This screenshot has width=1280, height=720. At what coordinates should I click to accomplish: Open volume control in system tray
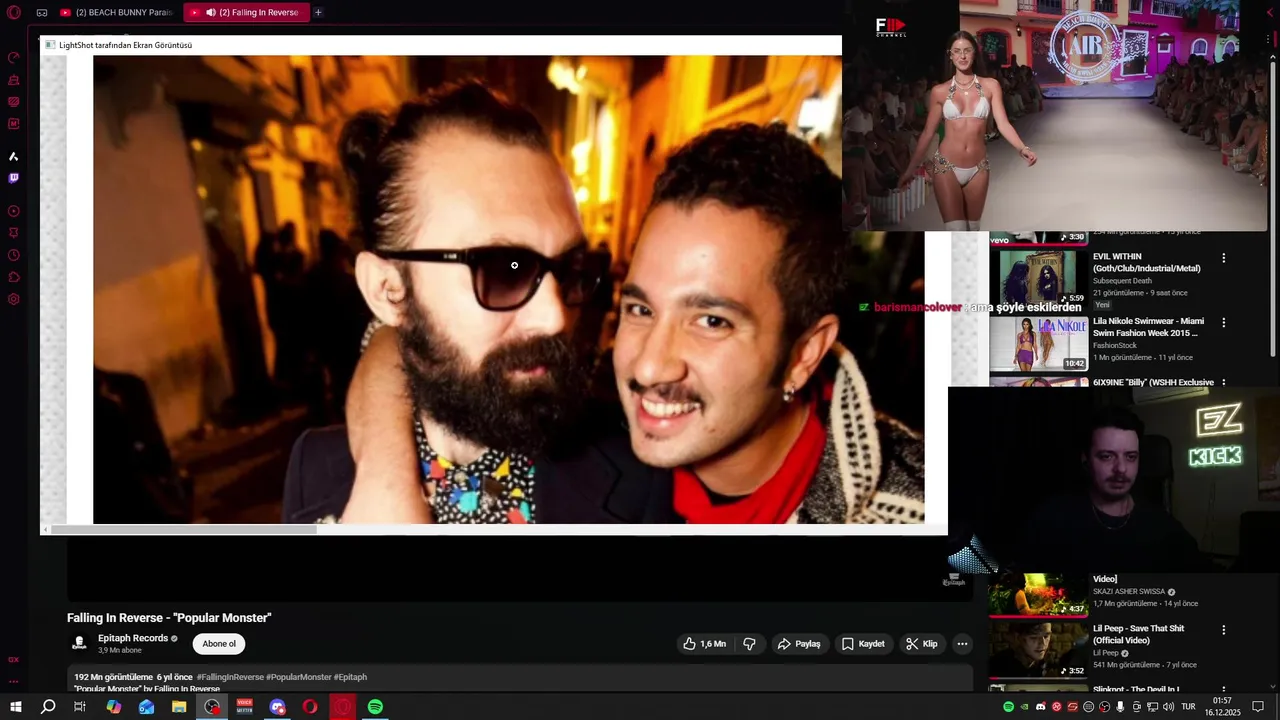tap(1168, 707)
